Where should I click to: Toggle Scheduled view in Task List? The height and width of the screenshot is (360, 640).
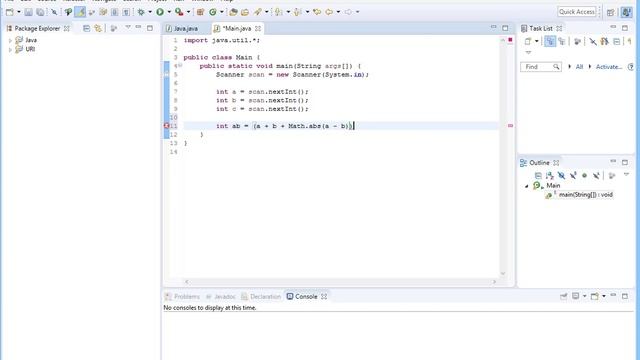[x=562, y=41]
